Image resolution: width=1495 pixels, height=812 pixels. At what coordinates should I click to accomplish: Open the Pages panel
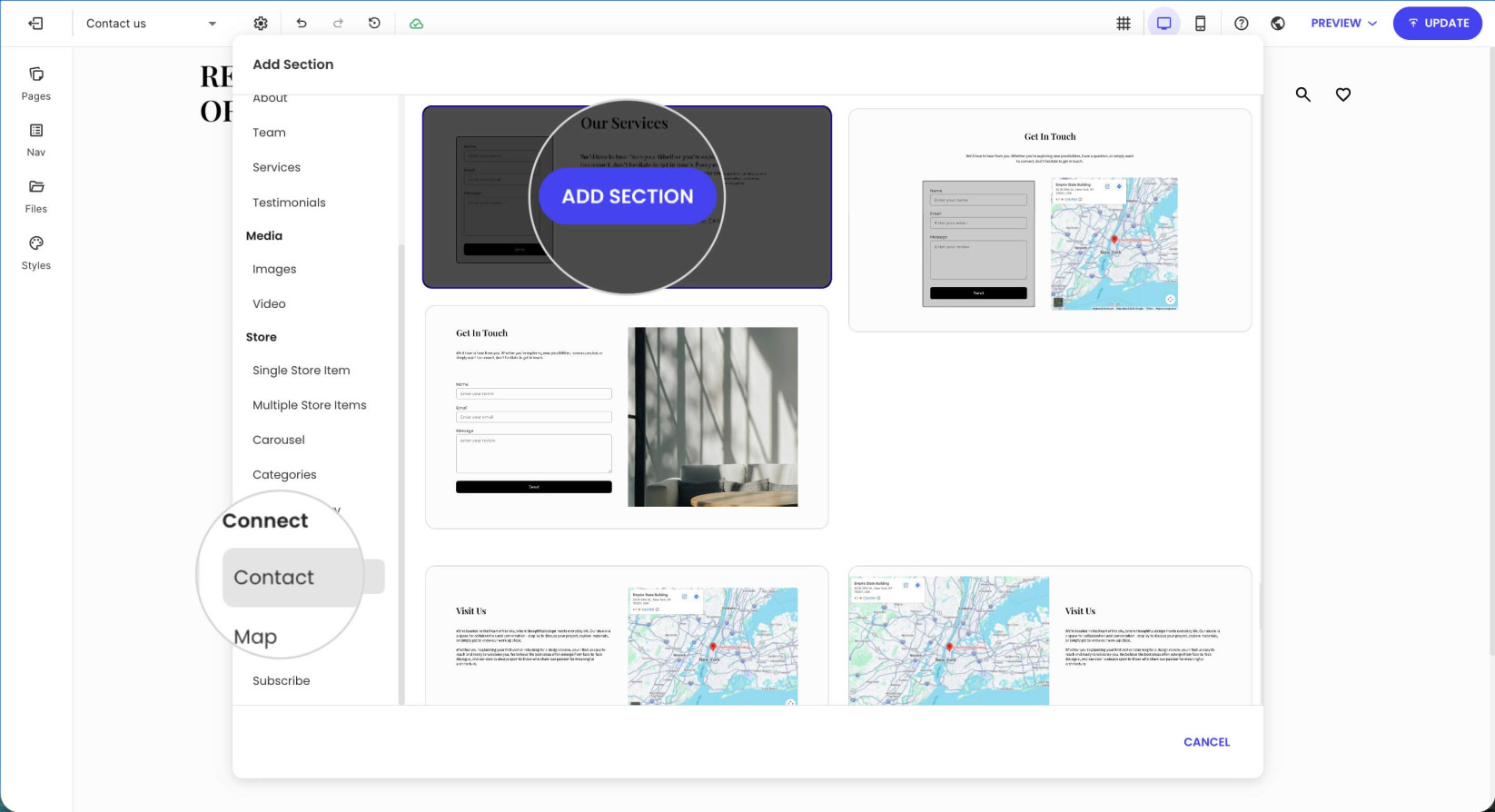click(x=36, y=84)
